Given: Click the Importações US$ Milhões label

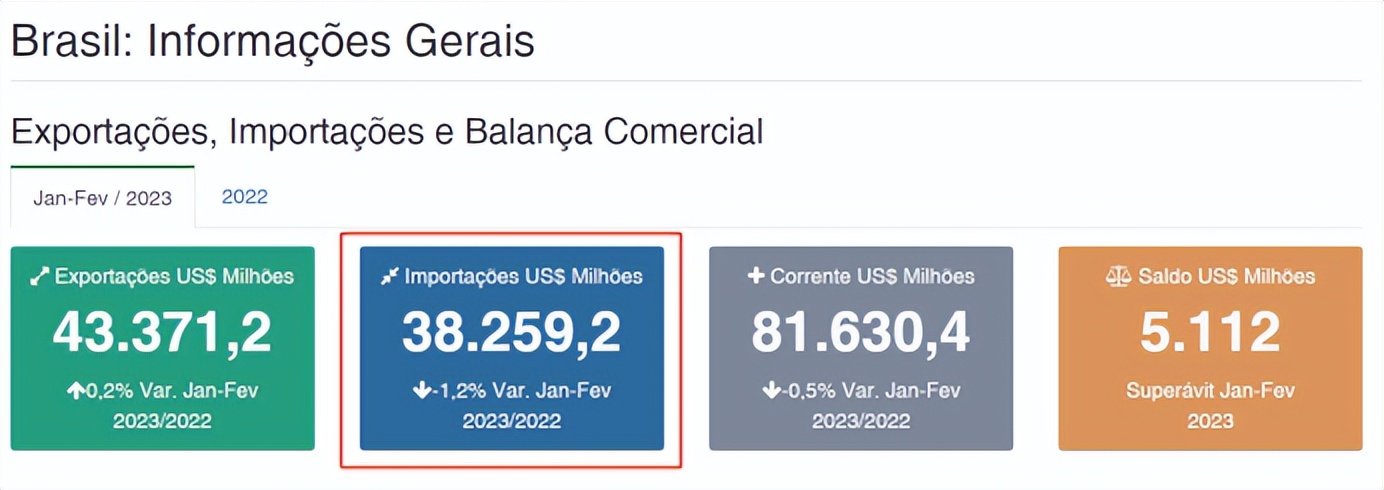Looking at the screenshot, I should click(x=523, y=277).
